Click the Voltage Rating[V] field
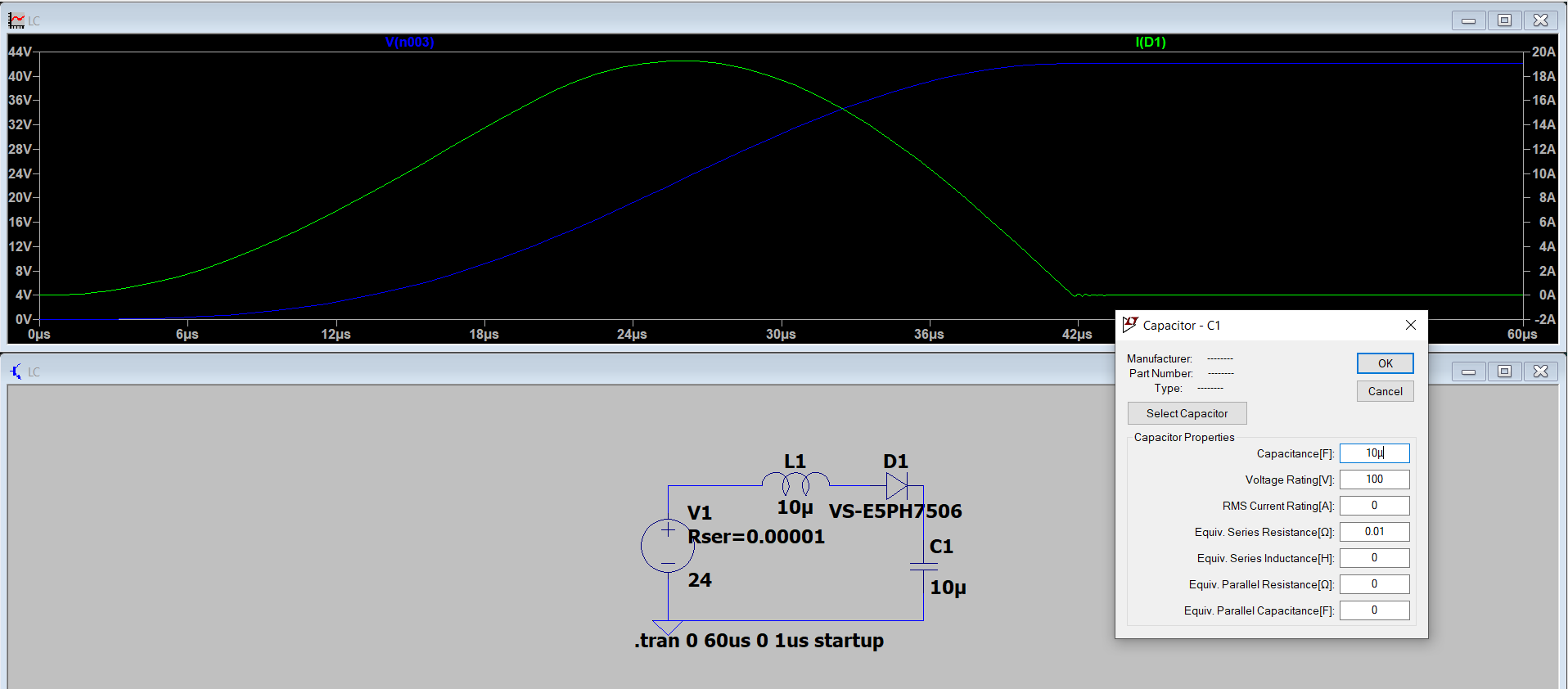The image size is (1568, 689). [x=1375, y=480]
